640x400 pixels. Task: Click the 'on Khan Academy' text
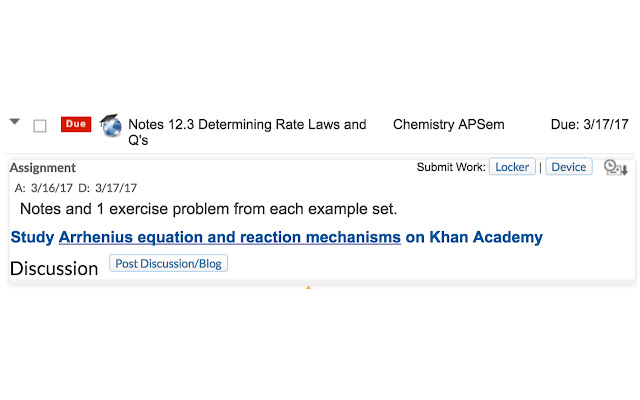pos(474,238)
